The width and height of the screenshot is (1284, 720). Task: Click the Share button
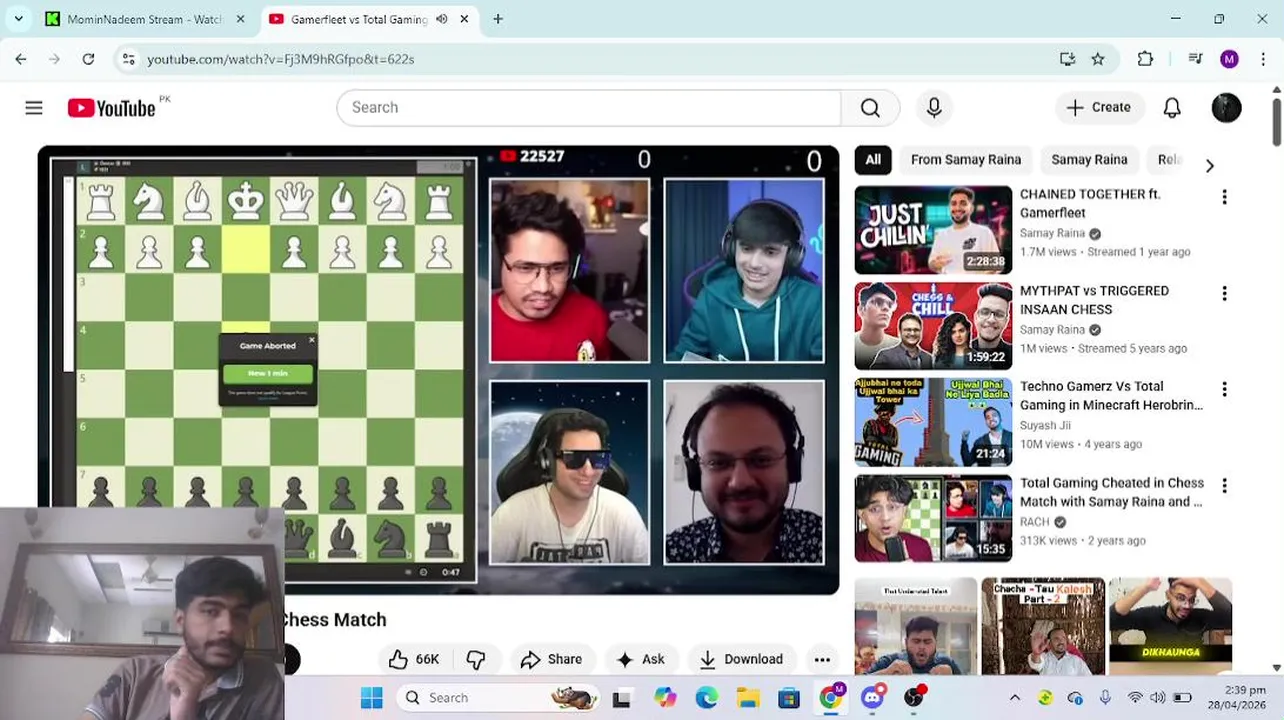click(x=551, y=659)
